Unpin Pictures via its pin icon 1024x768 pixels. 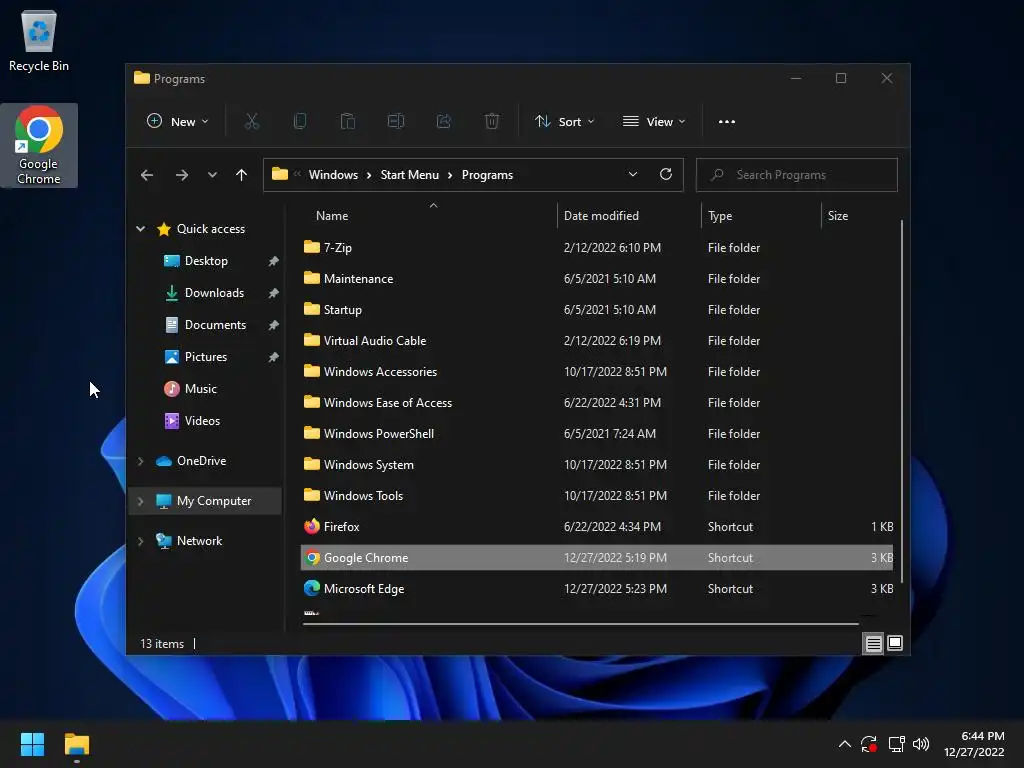tap(274, 357)
